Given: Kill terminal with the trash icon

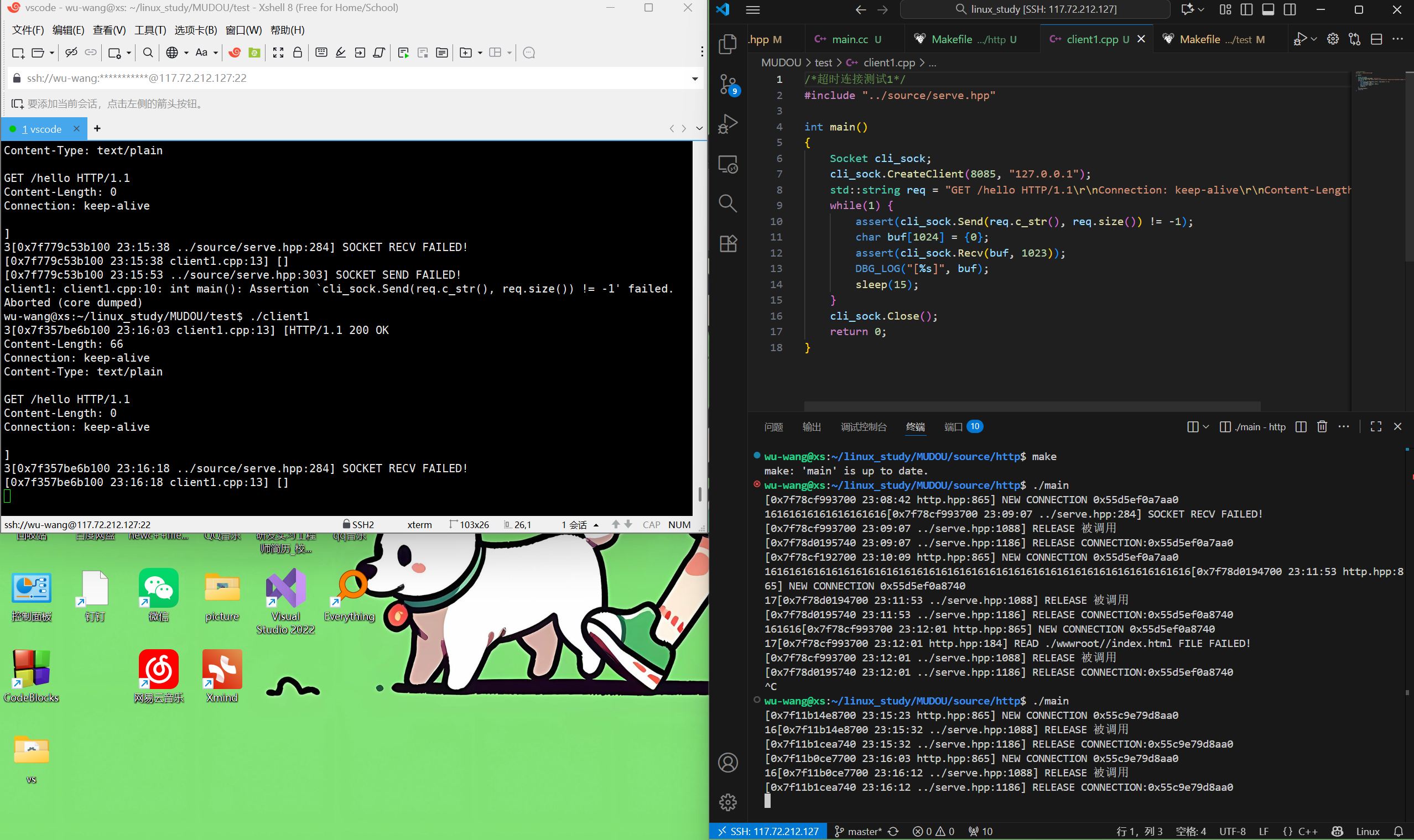Looking at the screenshot, I should [1322, 427].
